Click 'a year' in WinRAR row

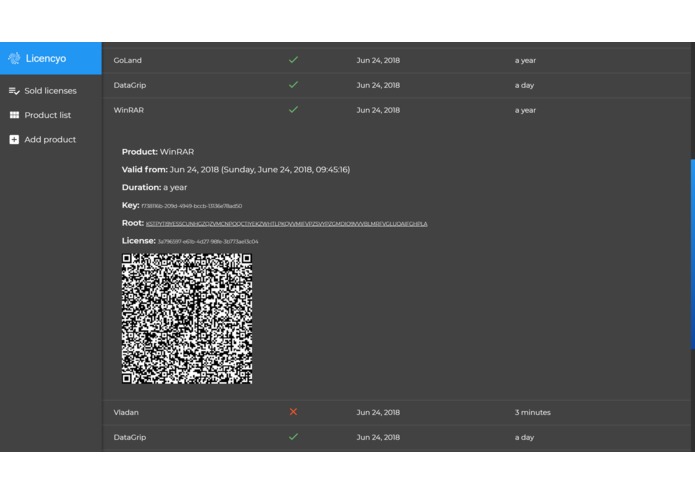pos(525,110)
